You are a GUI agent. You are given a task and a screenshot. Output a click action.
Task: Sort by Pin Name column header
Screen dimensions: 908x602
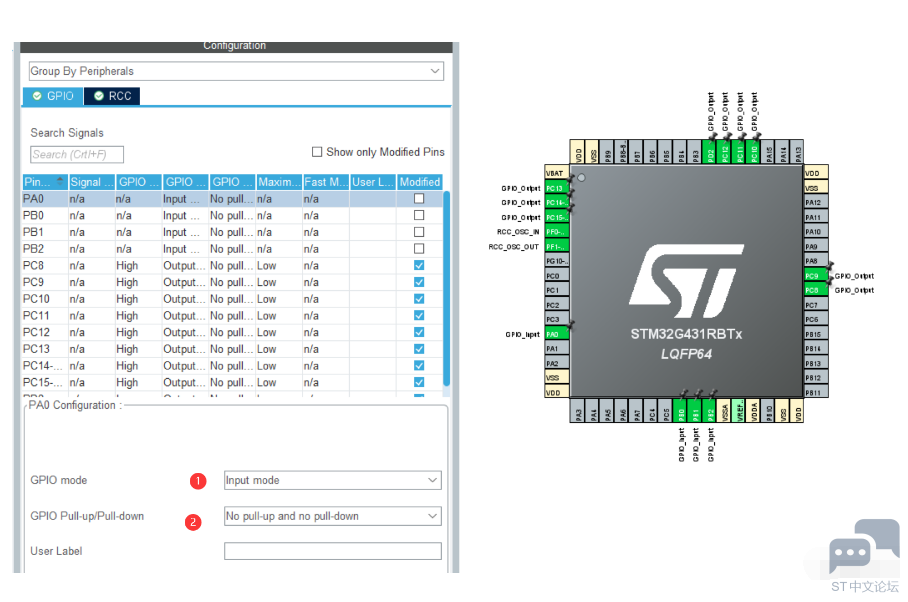tap(44, 182)
